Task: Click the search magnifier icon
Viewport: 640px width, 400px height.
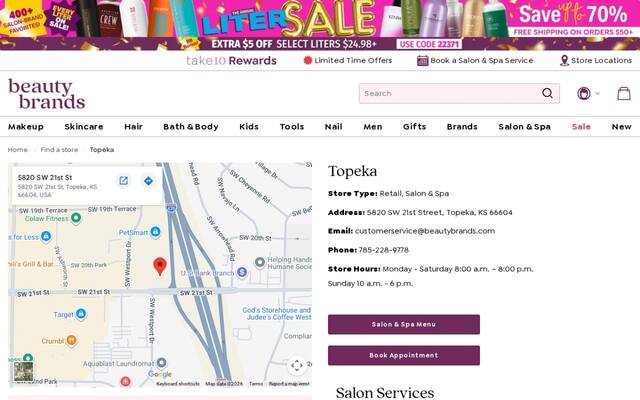Action: [547, 93]
